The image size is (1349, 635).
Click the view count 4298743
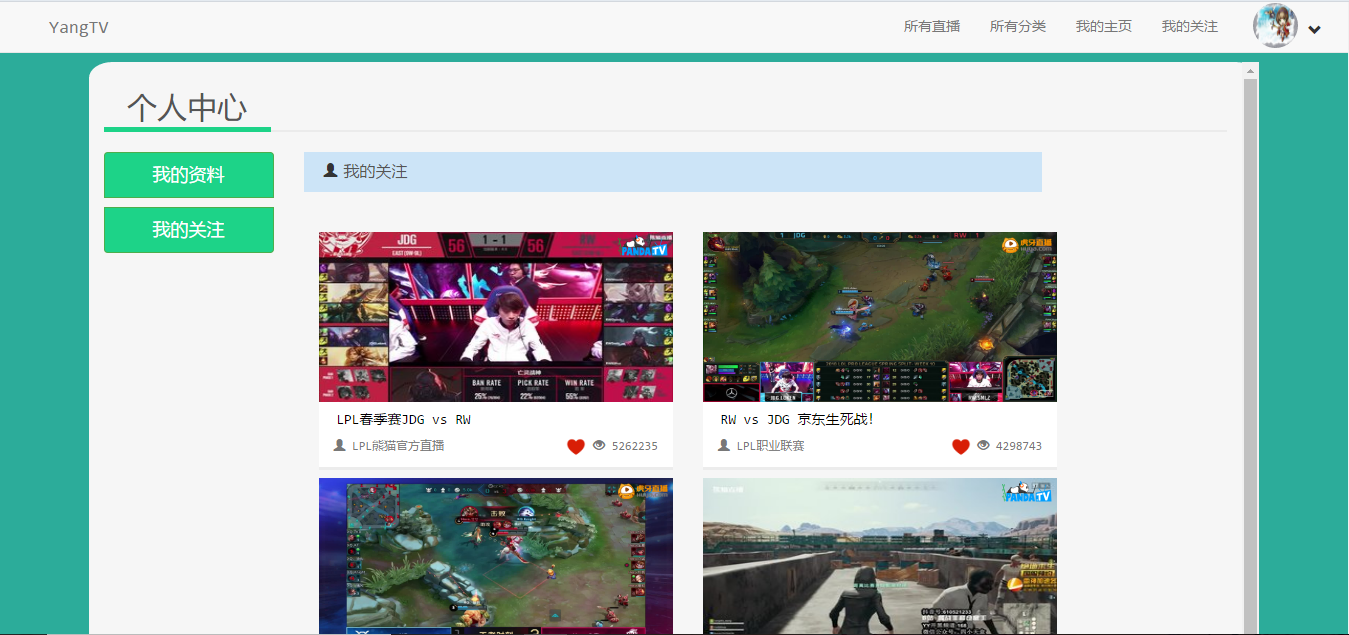(x=1019, y=446)
